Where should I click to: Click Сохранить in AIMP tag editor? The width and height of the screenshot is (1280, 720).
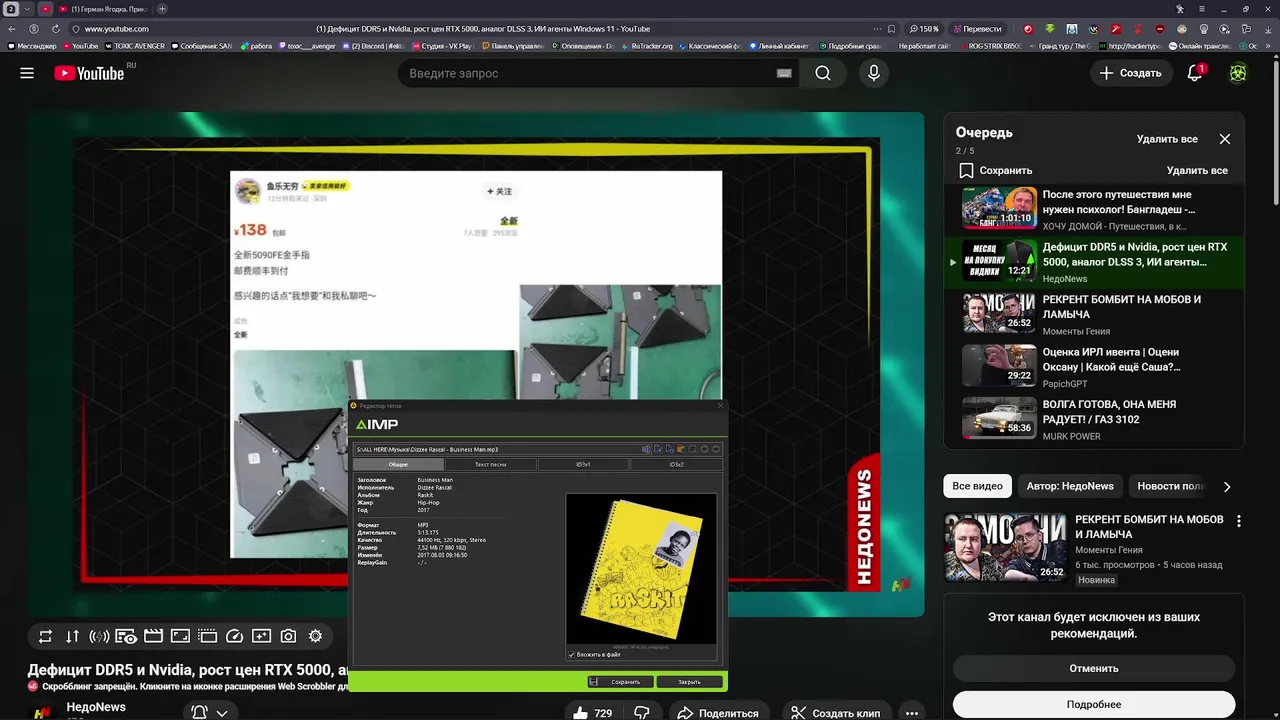pyautogui.click(x=620, y=682)
